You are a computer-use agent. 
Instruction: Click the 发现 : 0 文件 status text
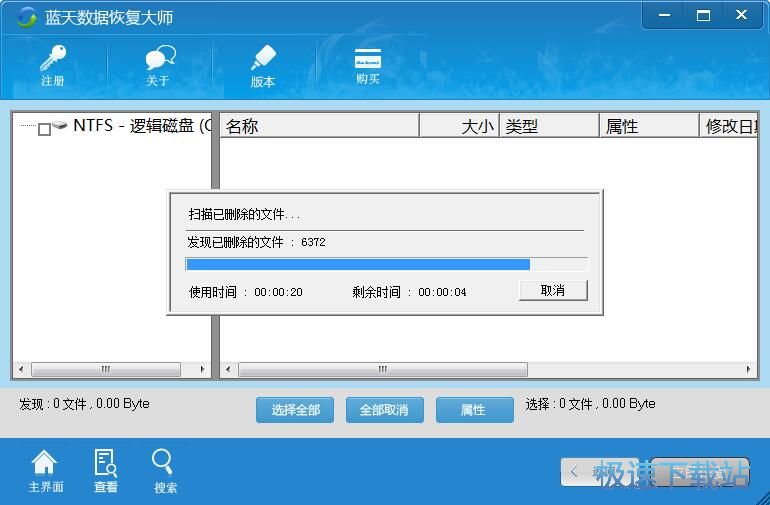84,404
